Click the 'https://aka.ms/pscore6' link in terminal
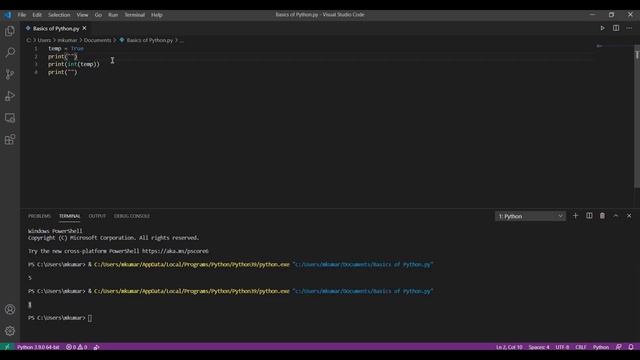Screen dimensions: 640x360 175,251
